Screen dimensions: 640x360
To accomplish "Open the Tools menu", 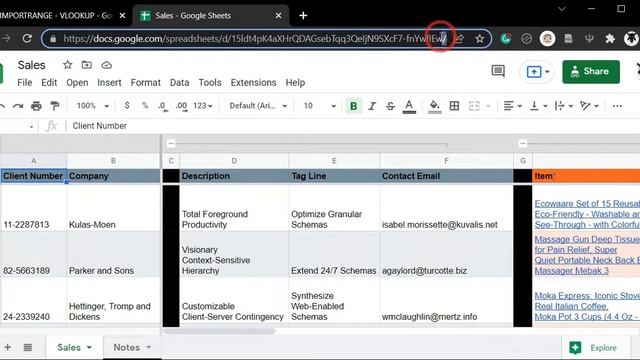I will 210,82.
